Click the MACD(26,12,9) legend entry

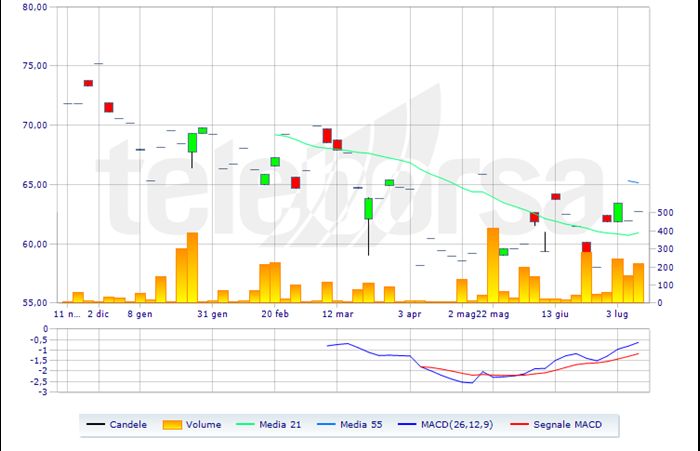(446, 425)
